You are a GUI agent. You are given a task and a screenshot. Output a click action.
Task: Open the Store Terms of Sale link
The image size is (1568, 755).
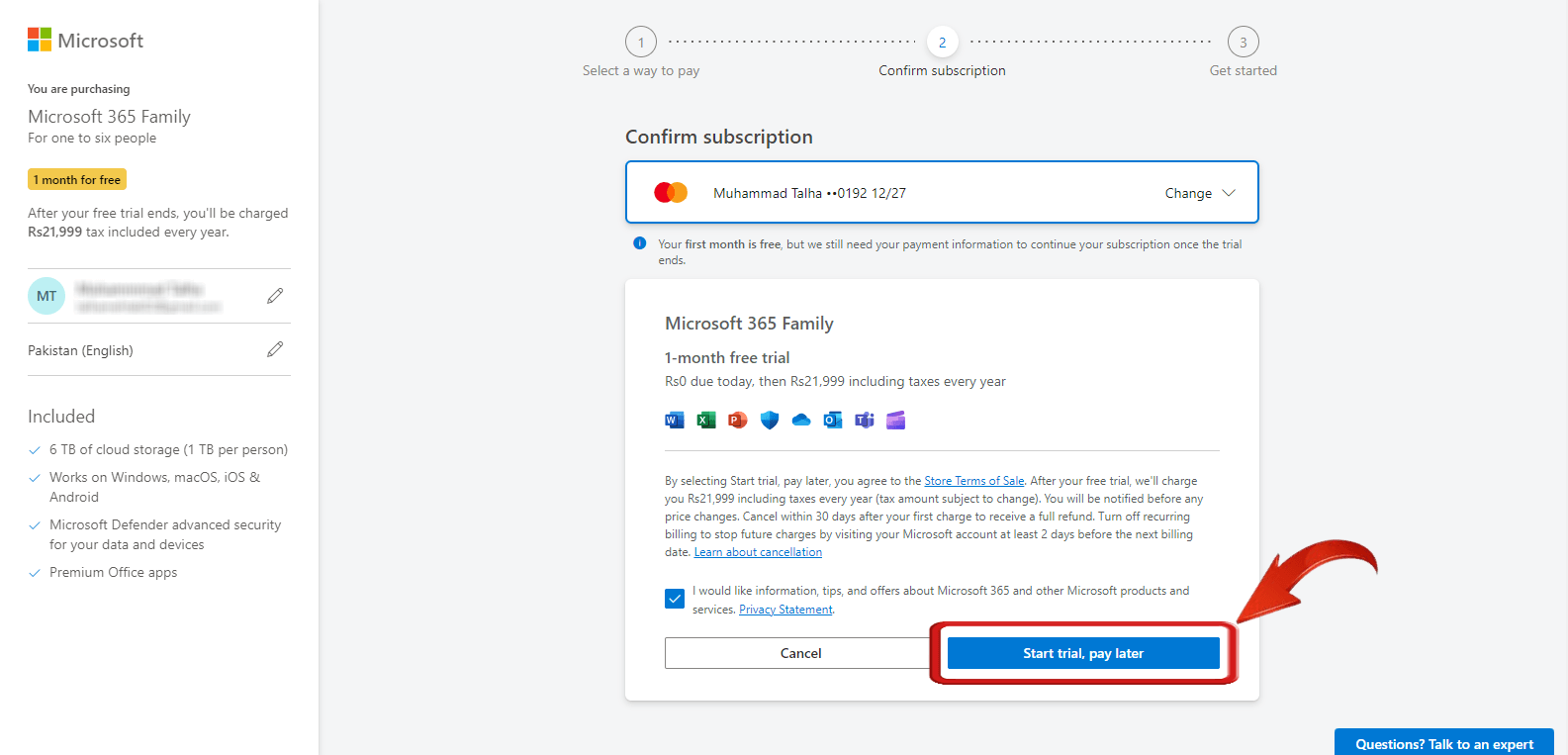click(x=974, y=481)
